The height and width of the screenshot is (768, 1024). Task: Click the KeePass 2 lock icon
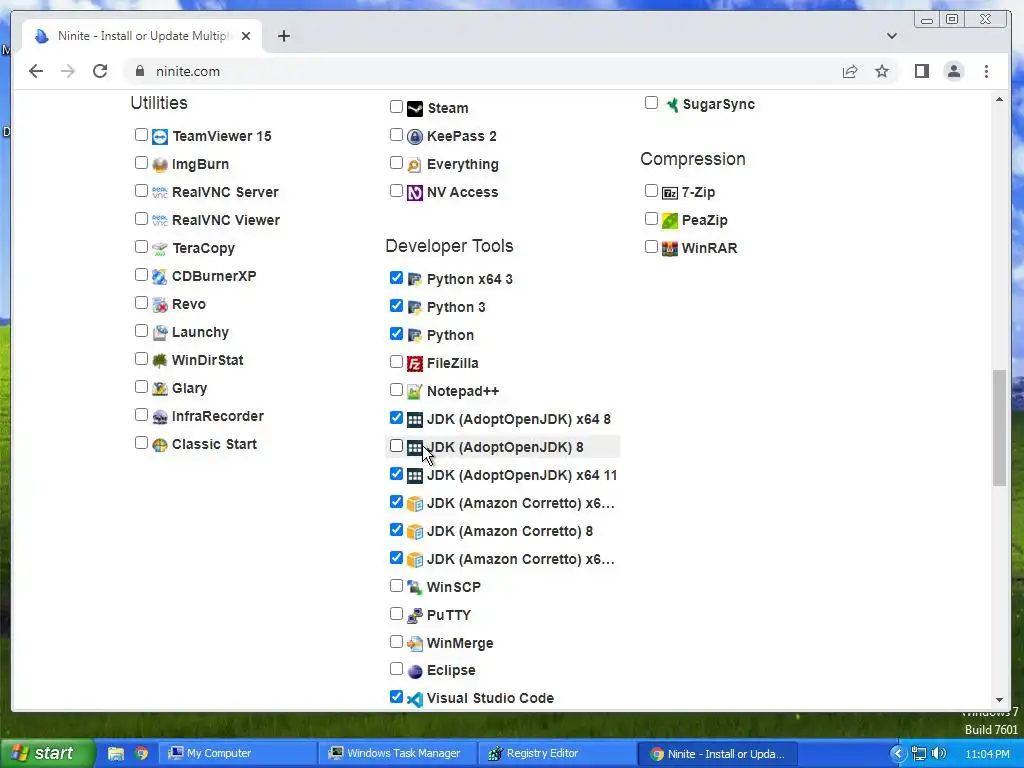click(x=415, y=136)
